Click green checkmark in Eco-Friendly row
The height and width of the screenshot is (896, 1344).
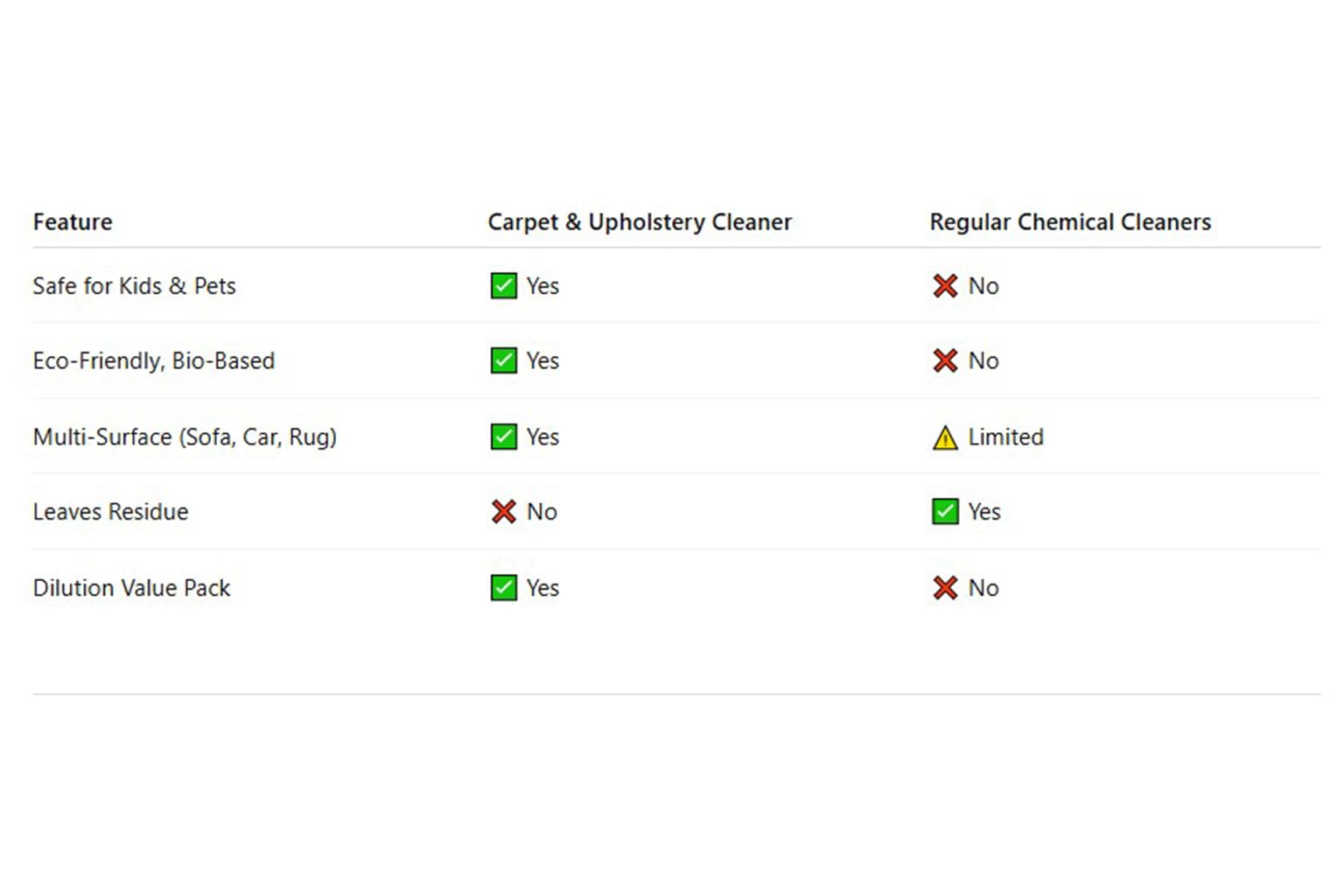click(503, 360)
